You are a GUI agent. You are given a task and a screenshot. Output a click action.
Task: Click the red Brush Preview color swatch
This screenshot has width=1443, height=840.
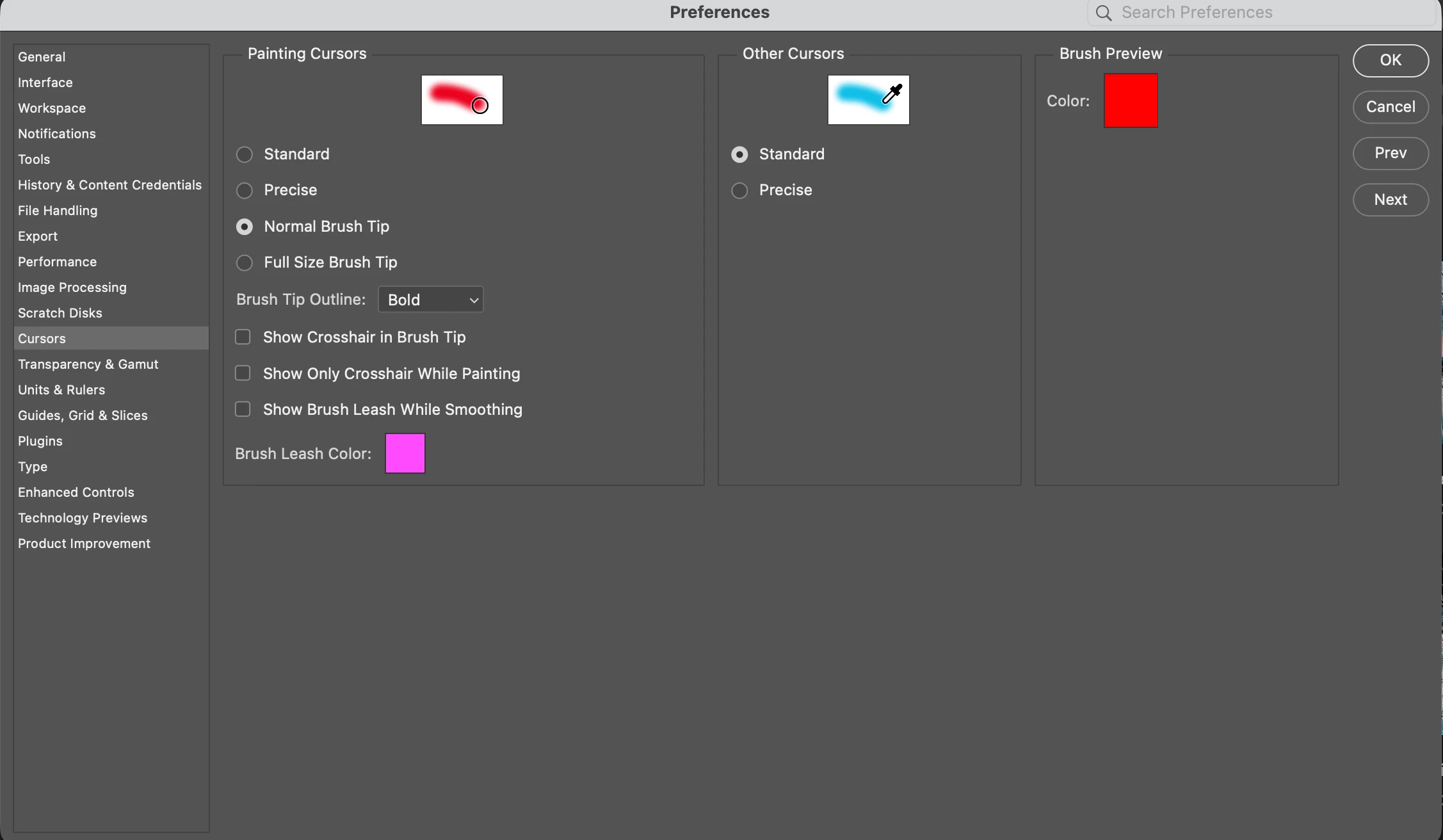1131,101
